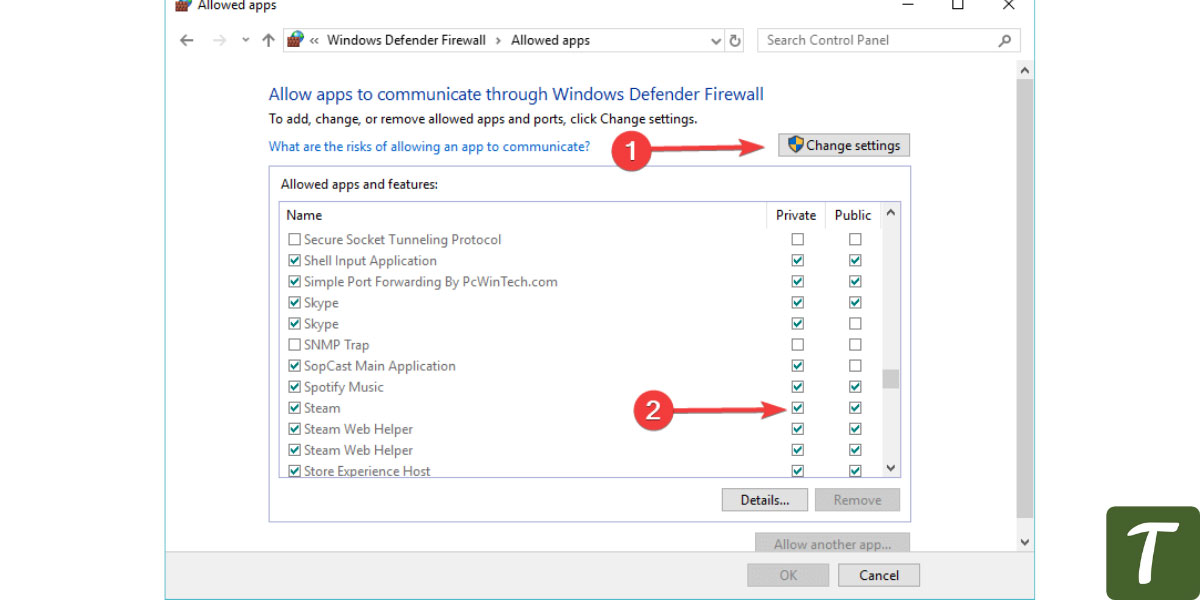Click the window scrollbar down arrow
This screenshot has height=600, width=1200.
pos(1025,542)
